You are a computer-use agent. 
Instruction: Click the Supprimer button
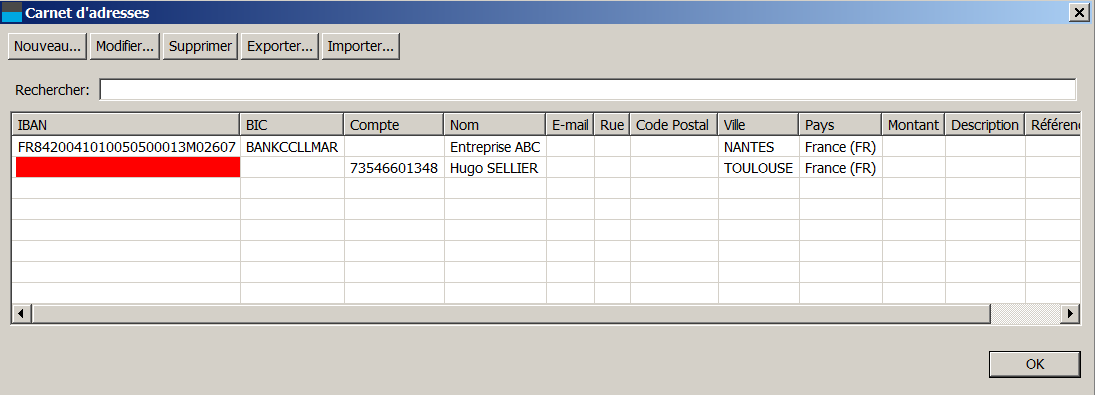[200, 47]
